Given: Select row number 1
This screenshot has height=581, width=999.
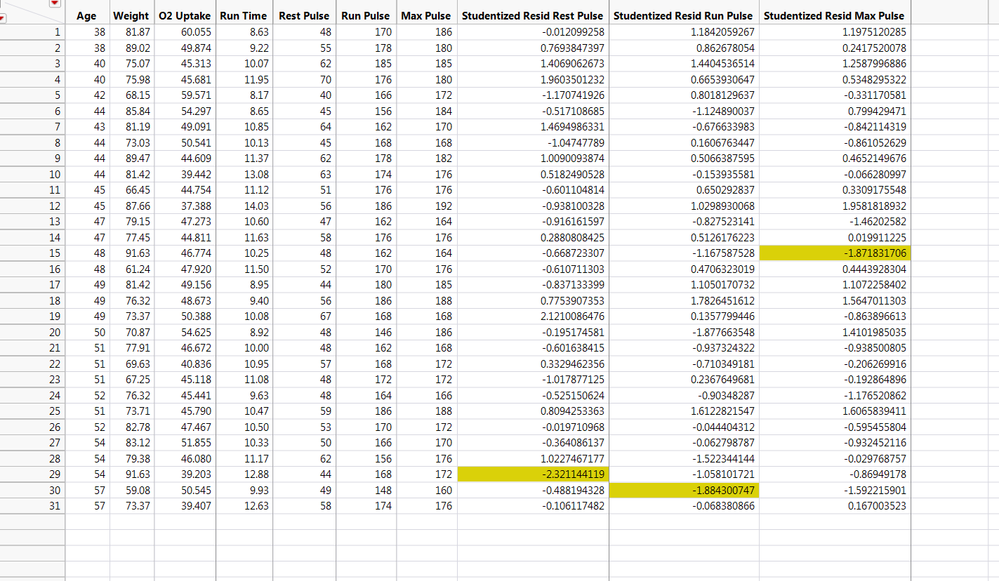Looking at the screenshot, I should [x=32, y=32].
